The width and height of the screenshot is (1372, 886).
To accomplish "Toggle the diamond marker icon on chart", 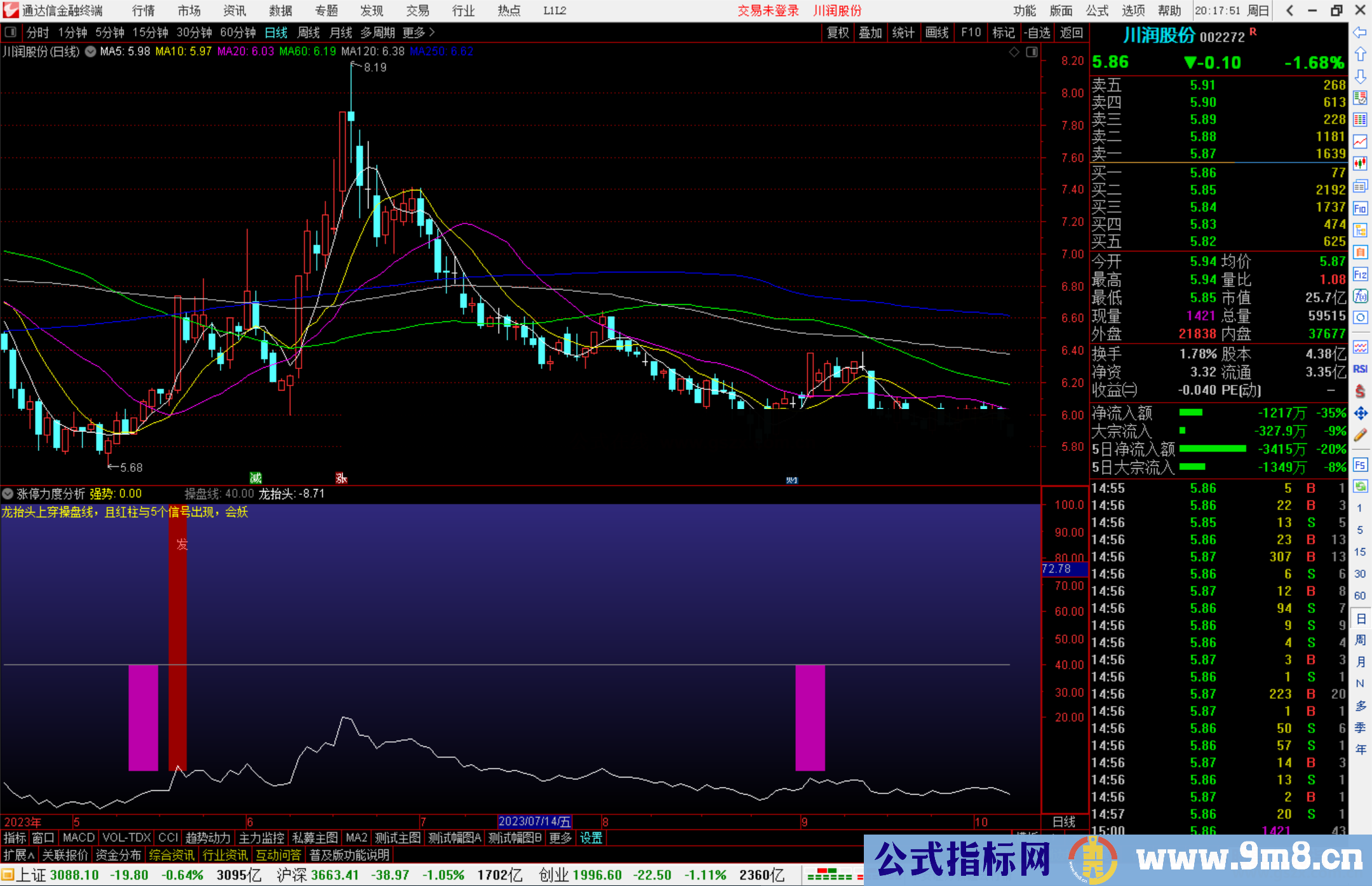I will coord(1014,52).
